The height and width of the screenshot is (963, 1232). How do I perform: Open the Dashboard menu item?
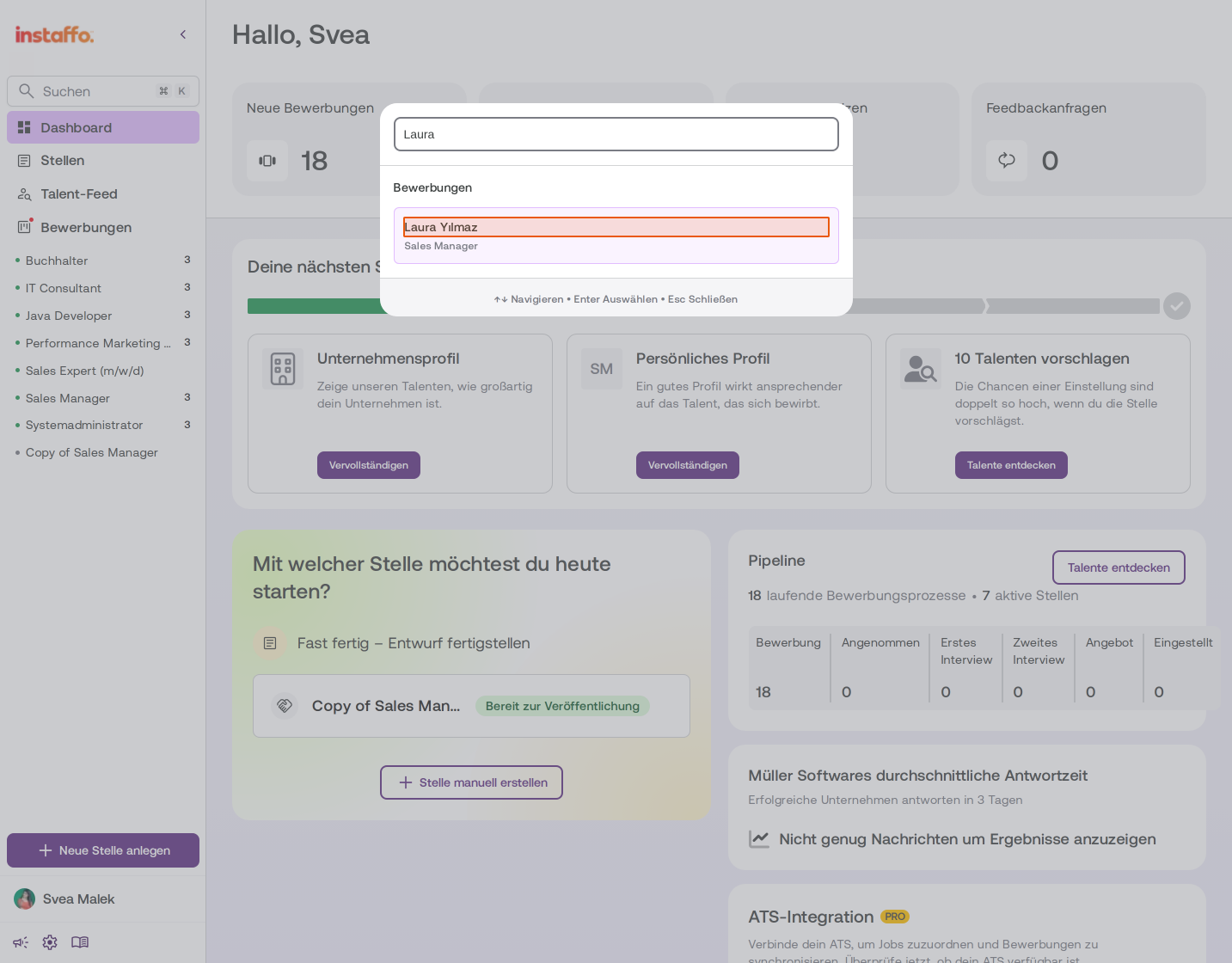click(x=103, y=127)
